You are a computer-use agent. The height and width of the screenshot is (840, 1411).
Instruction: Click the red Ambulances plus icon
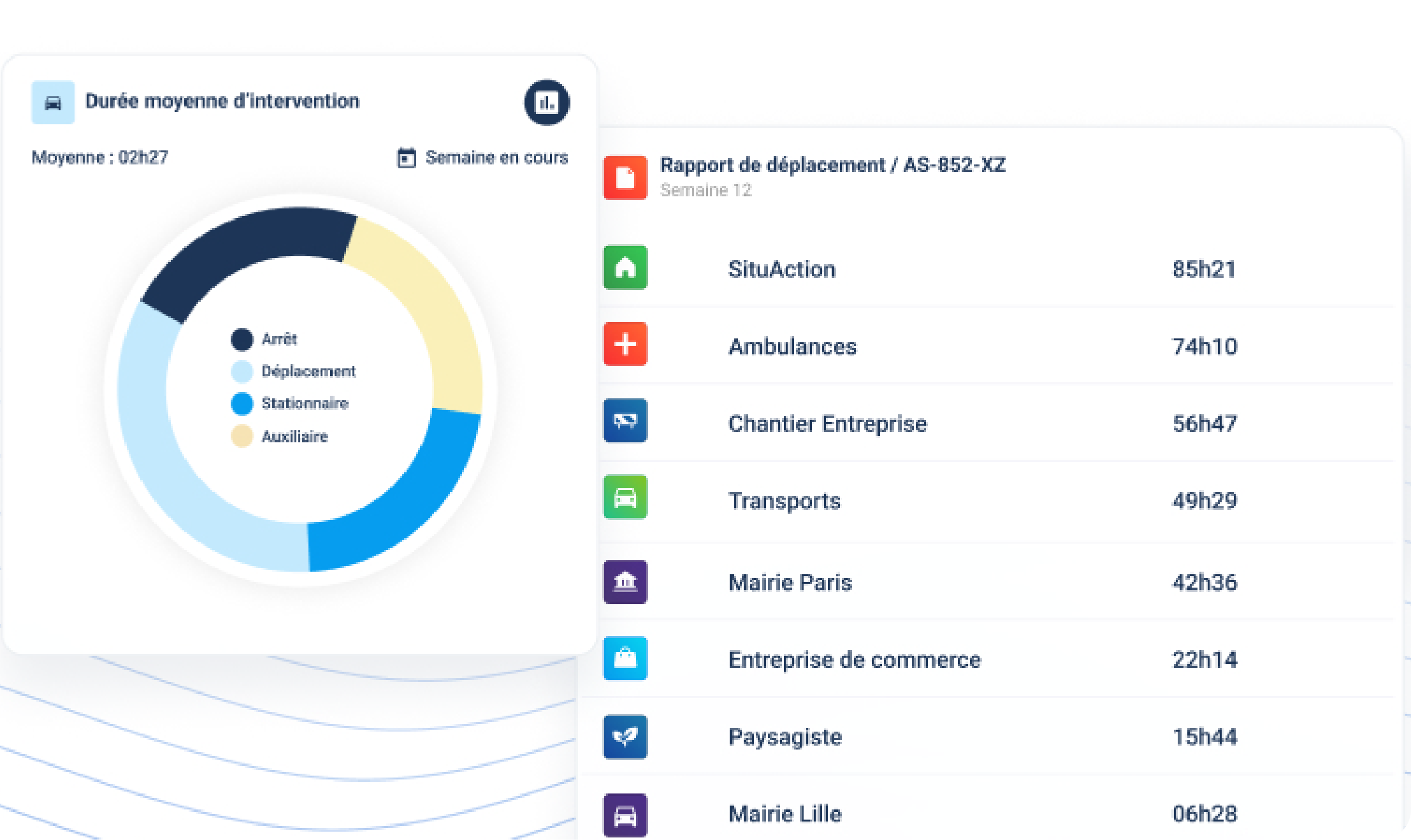point(625,344)
